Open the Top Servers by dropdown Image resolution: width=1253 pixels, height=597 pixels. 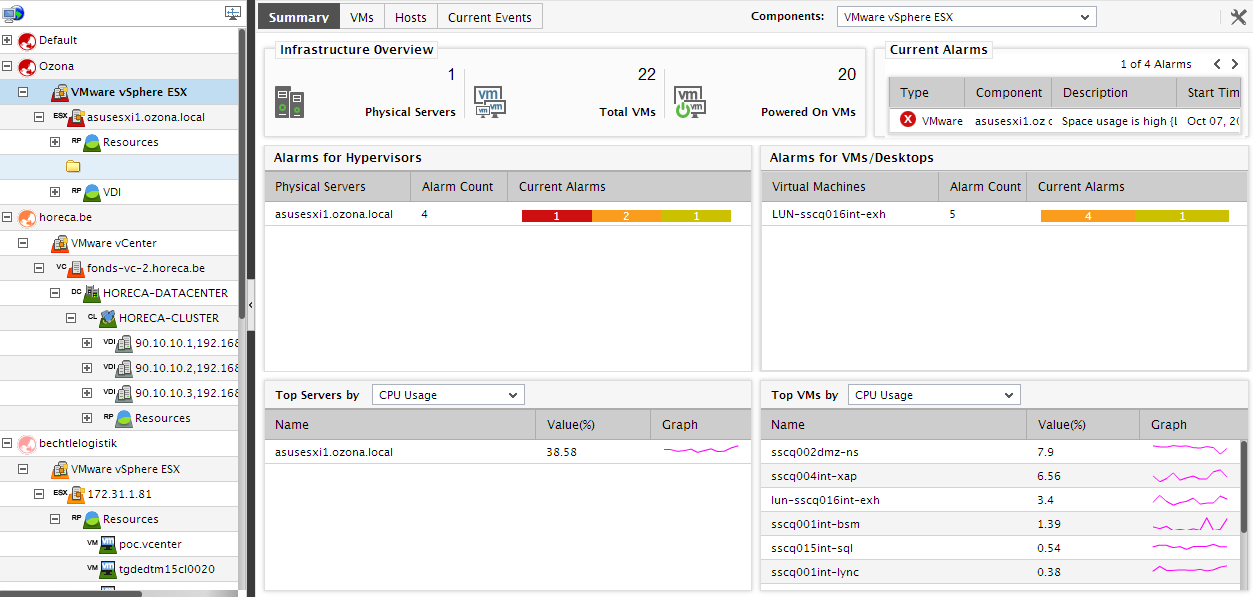448,395
